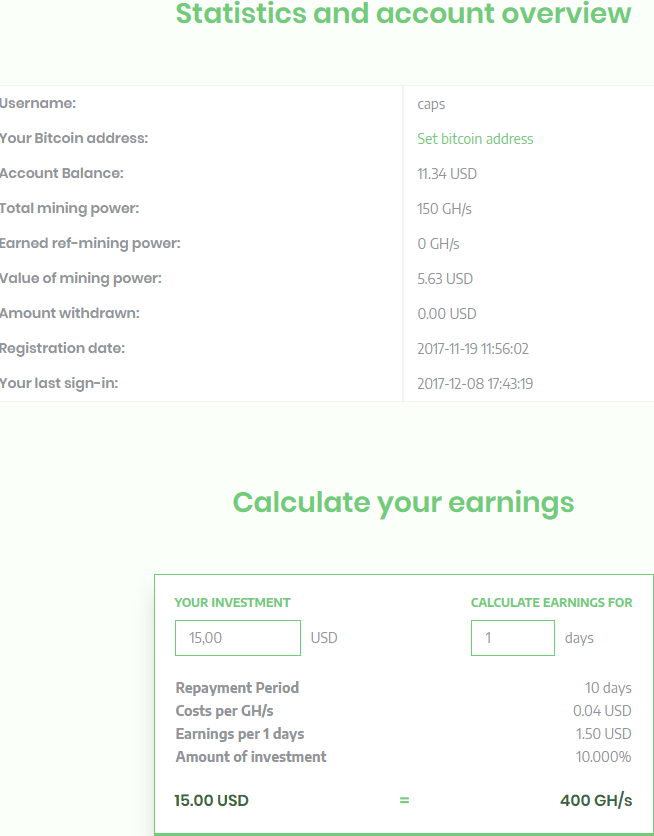
Task: Click the amount withdrawn value 0.00 USD
Action: tap(447, 314)
